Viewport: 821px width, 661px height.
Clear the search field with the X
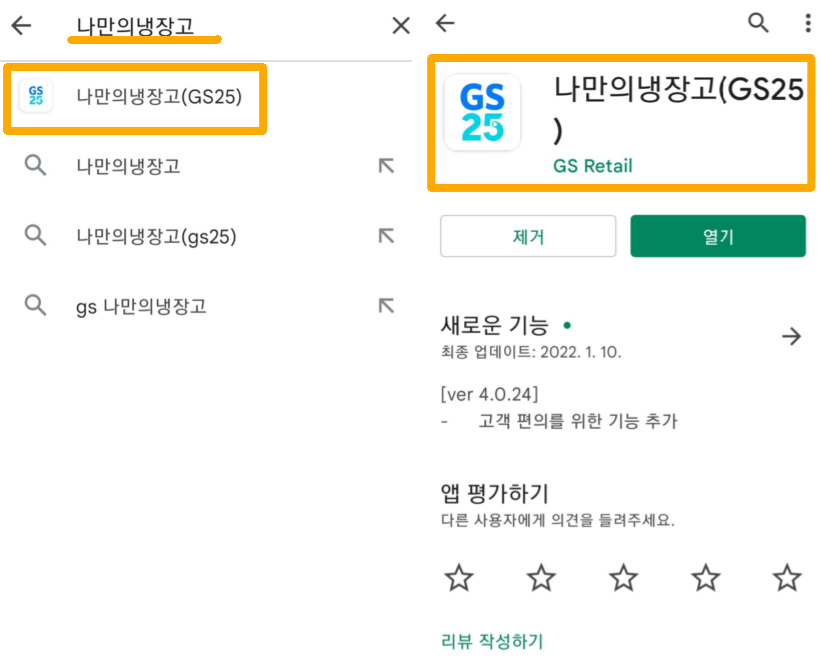400,25
